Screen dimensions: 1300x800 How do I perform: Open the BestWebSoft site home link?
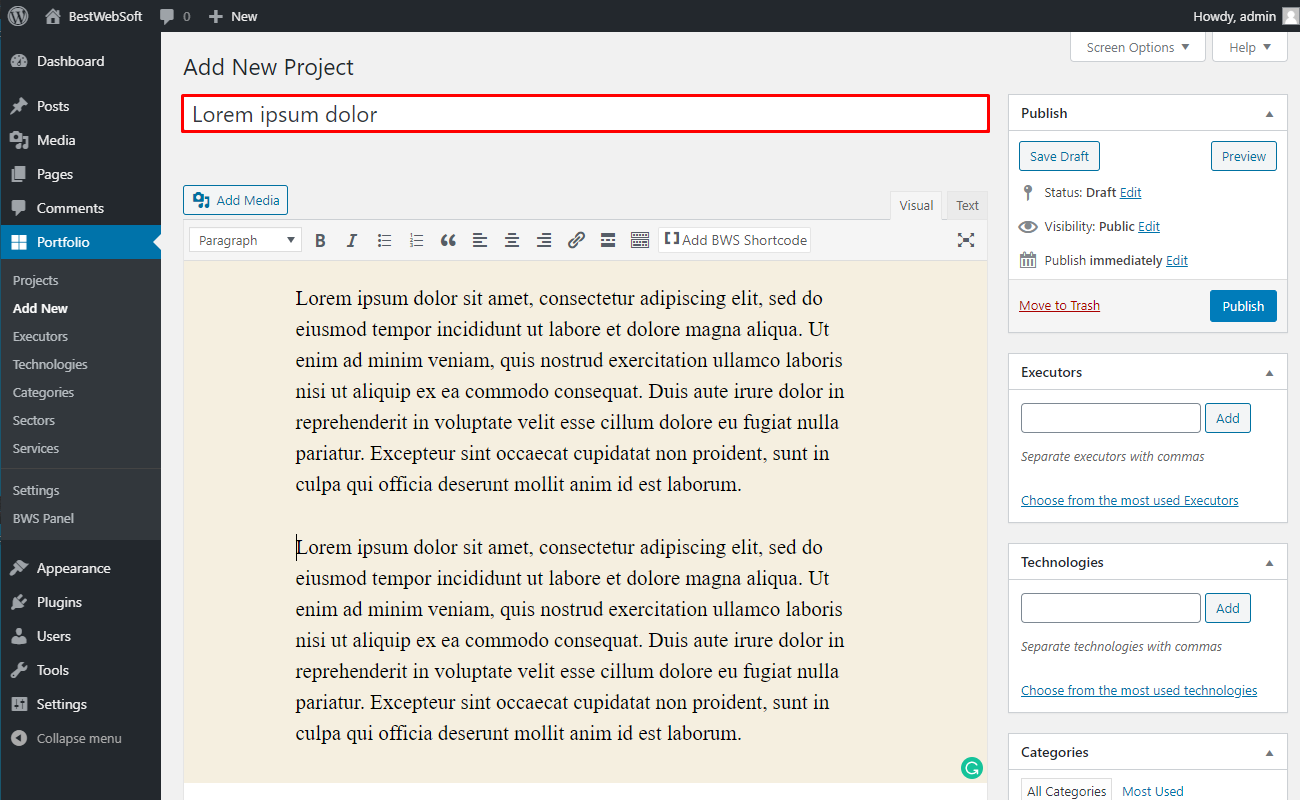tap(95, 16)
